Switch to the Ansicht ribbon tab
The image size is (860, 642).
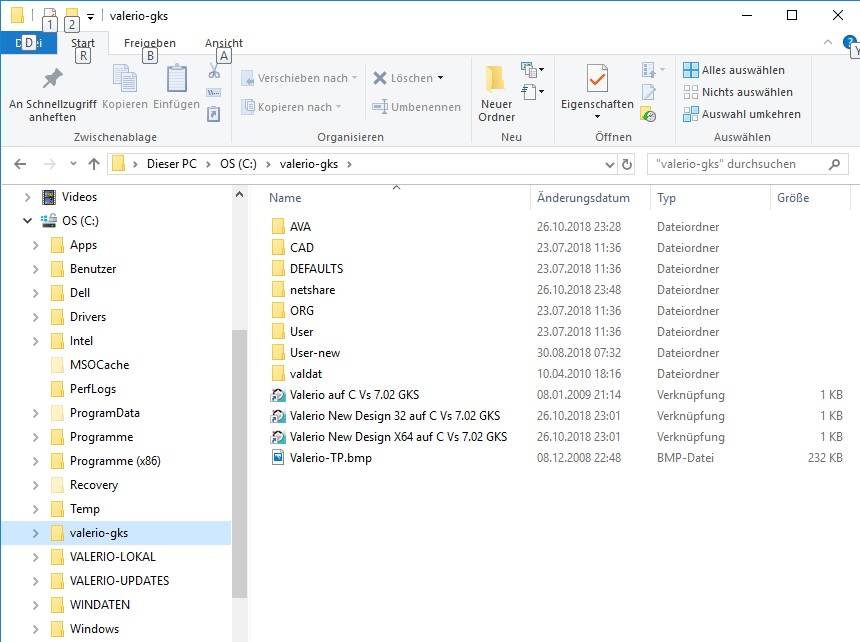point(224,43)
